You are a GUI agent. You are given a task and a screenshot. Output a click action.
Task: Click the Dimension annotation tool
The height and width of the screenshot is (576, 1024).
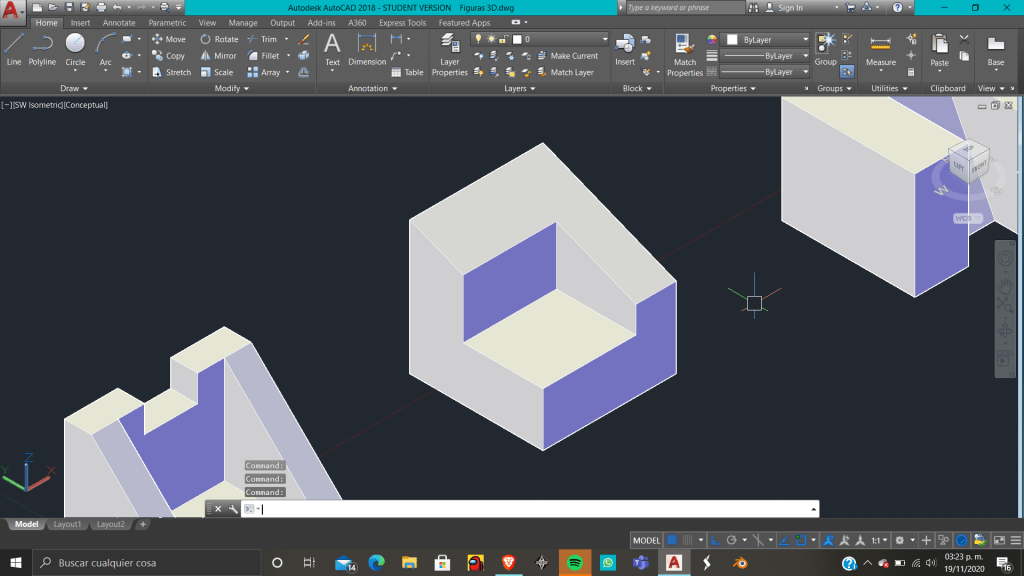click(367, 50)
